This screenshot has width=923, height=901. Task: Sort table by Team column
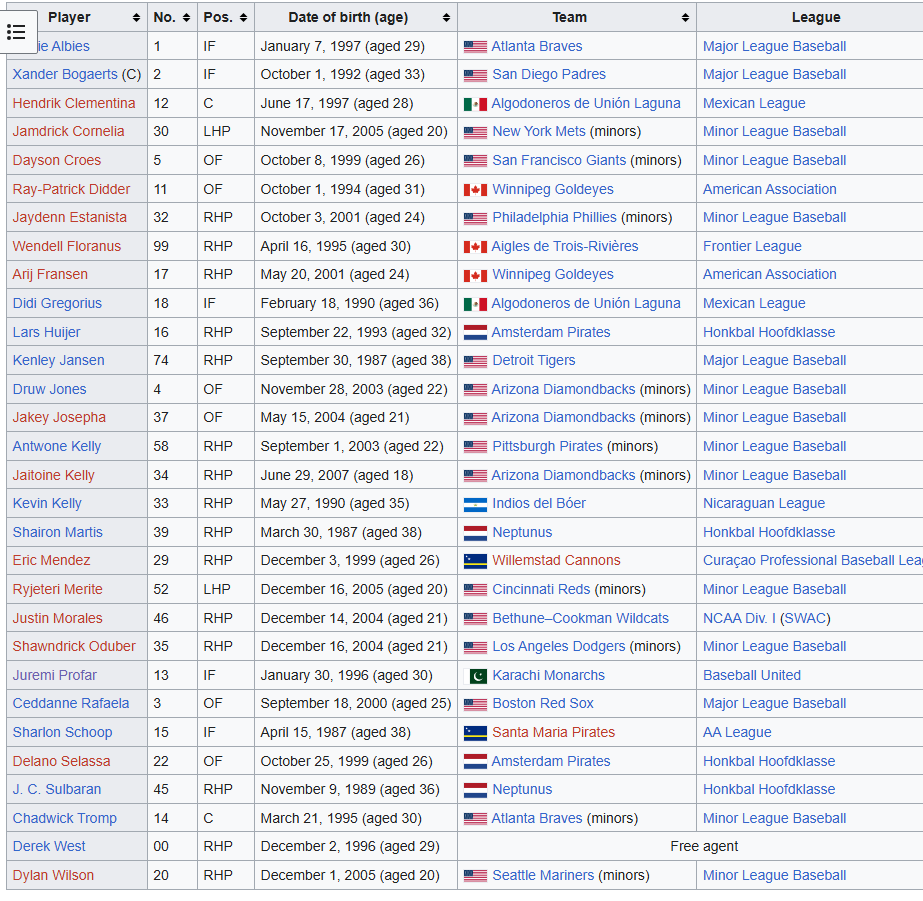click(685, 18)
